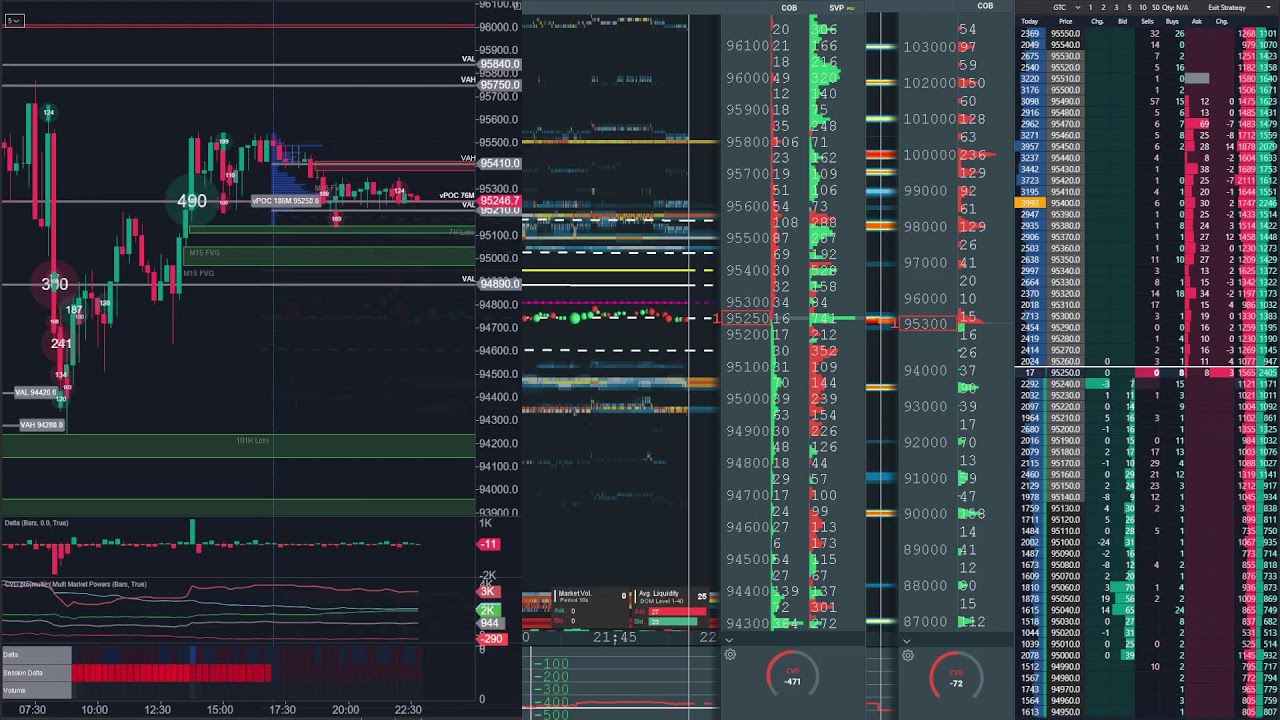Set order quantity preset to 5
The height and width of the screenshot is (720, 1280).
click(1130, 8)
